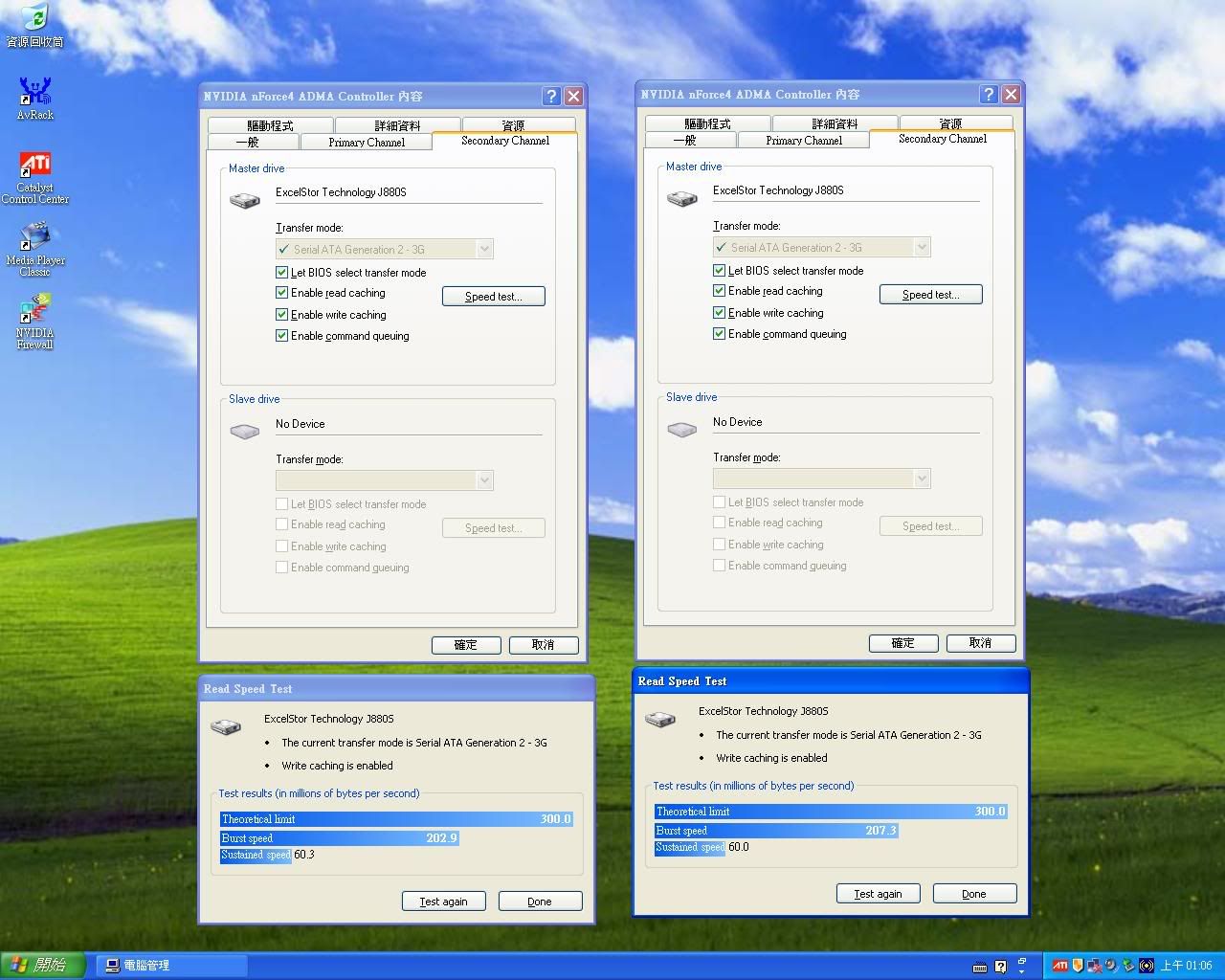The image size is (1225, 980).
Task: Open the 詳細資料 tab in the right window
Action: coord(835,123)
